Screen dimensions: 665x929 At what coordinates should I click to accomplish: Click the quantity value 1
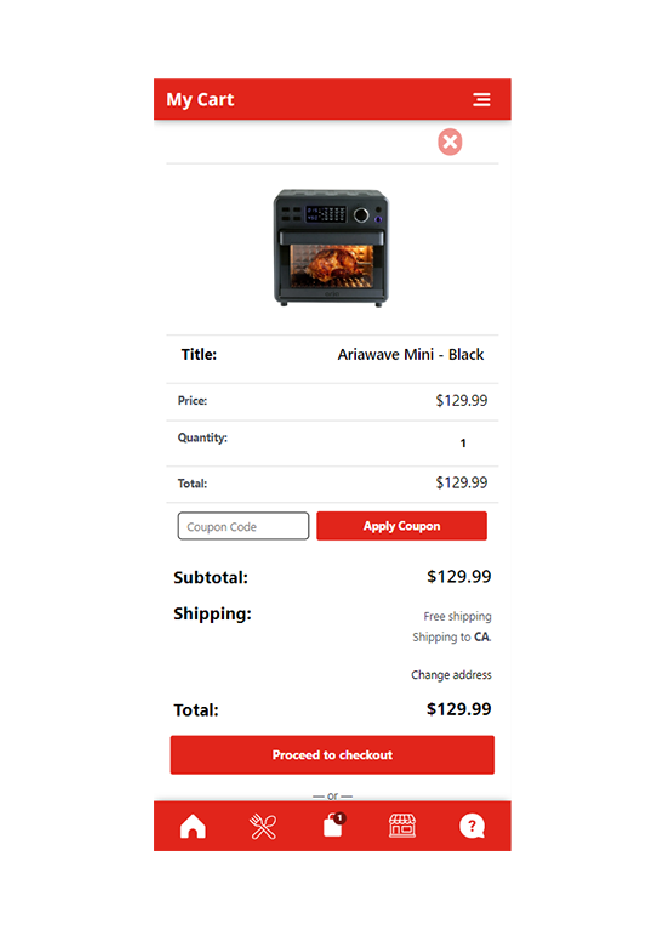click(x=463, y=443)
